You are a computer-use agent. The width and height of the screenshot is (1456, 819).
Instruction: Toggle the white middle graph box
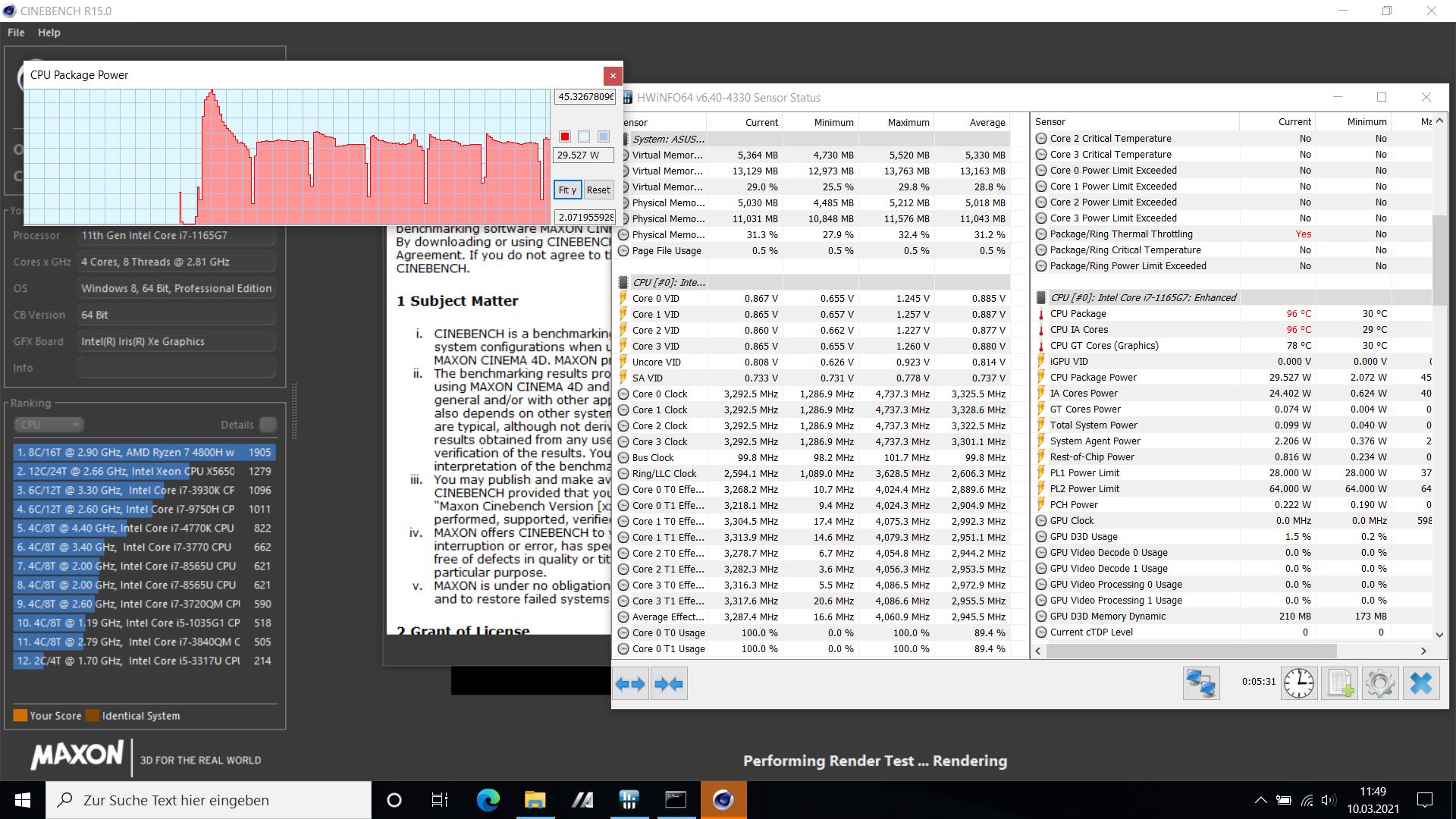coord(584,136)
